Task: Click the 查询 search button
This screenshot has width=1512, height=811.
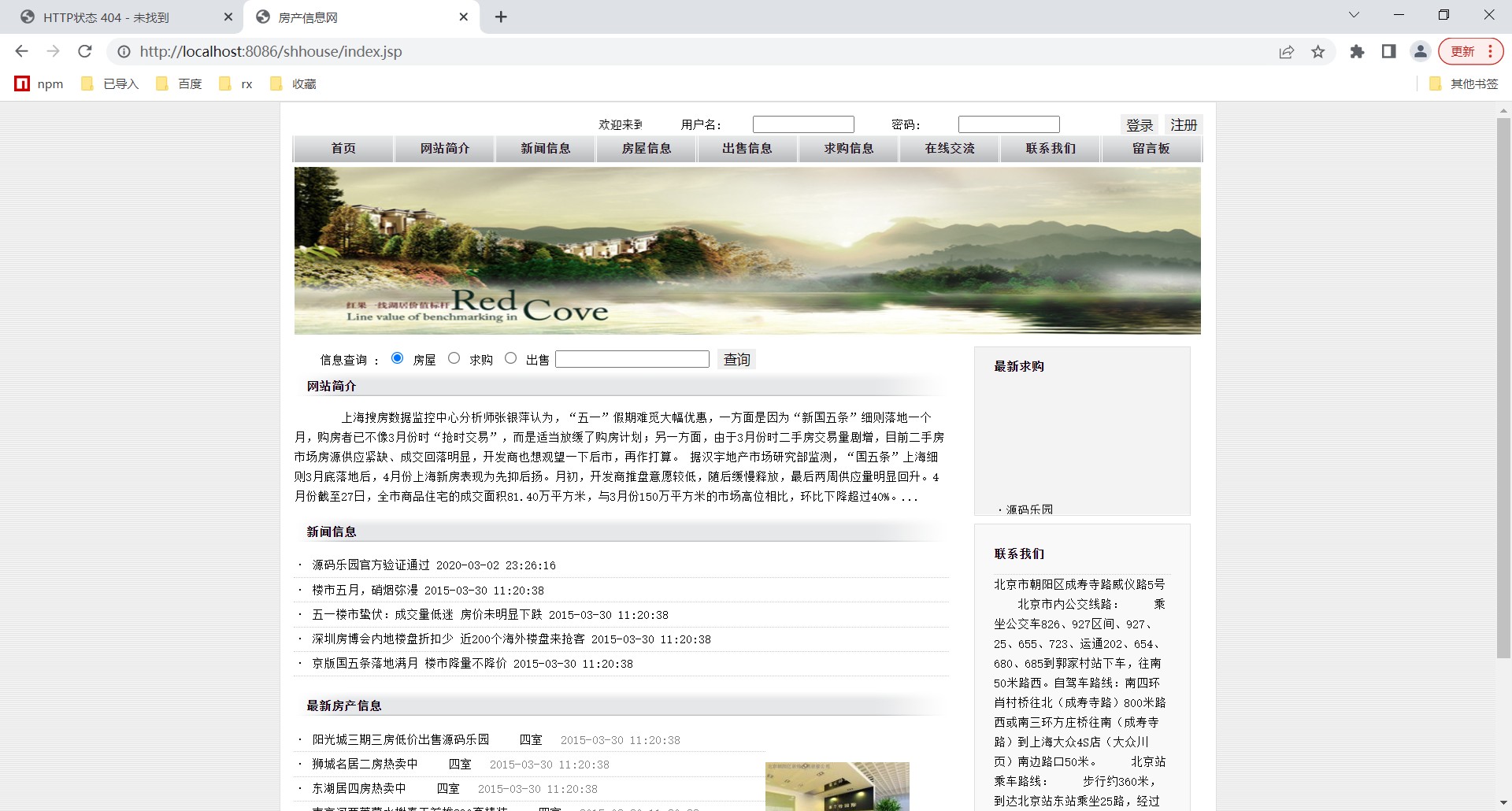Action: tap(736, 359)
